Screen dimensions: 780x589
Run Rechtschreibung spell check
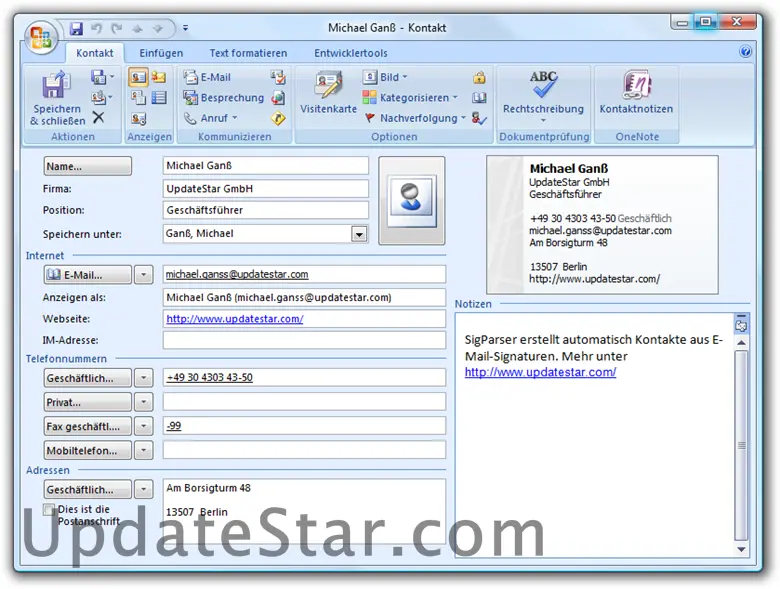pyautogui.click(x=543, y=96)
